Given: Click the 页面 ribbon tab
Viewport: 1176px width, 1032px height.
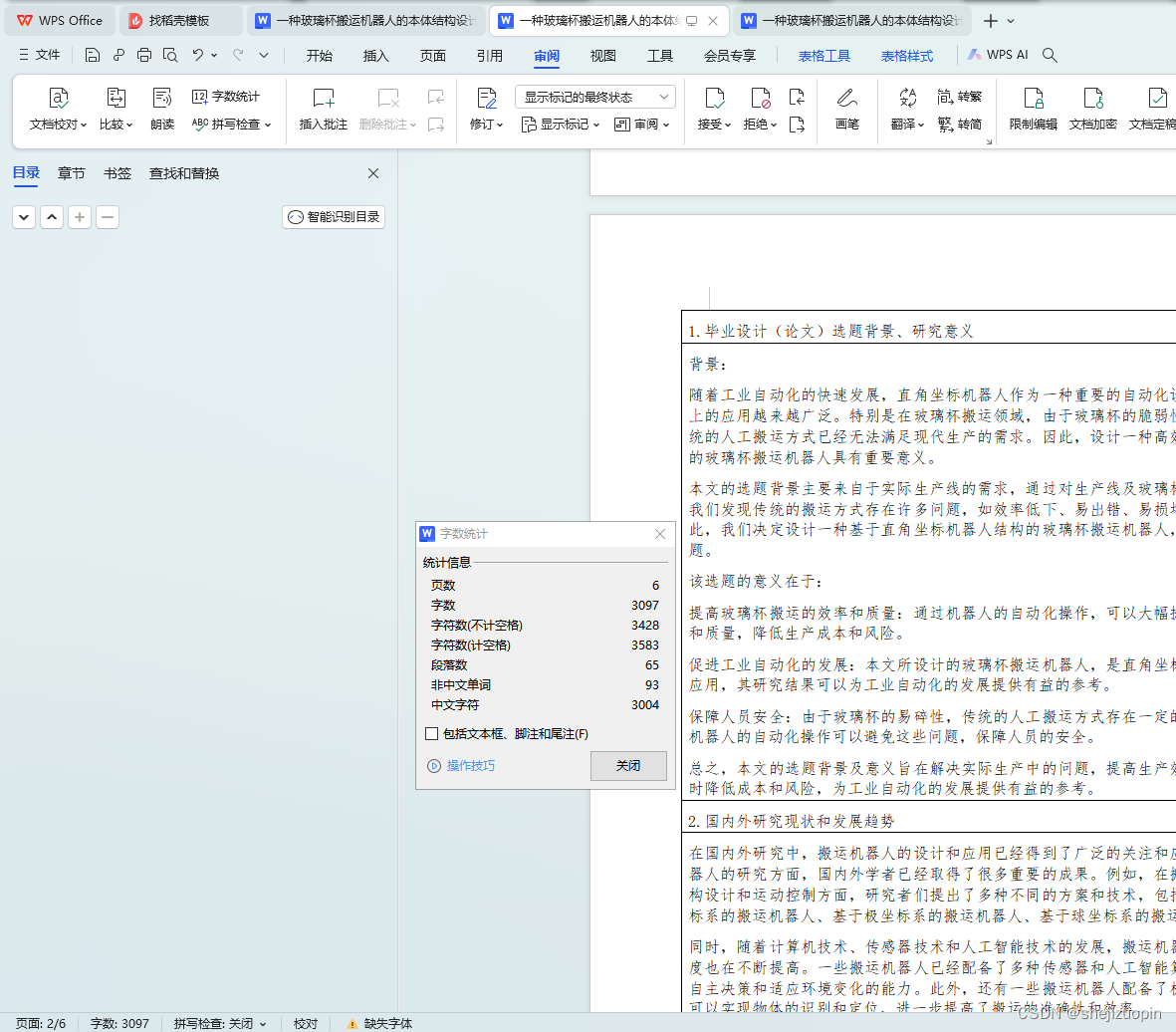Looking at the screenshot, I should pyautogui.click(x=433, y=56).
